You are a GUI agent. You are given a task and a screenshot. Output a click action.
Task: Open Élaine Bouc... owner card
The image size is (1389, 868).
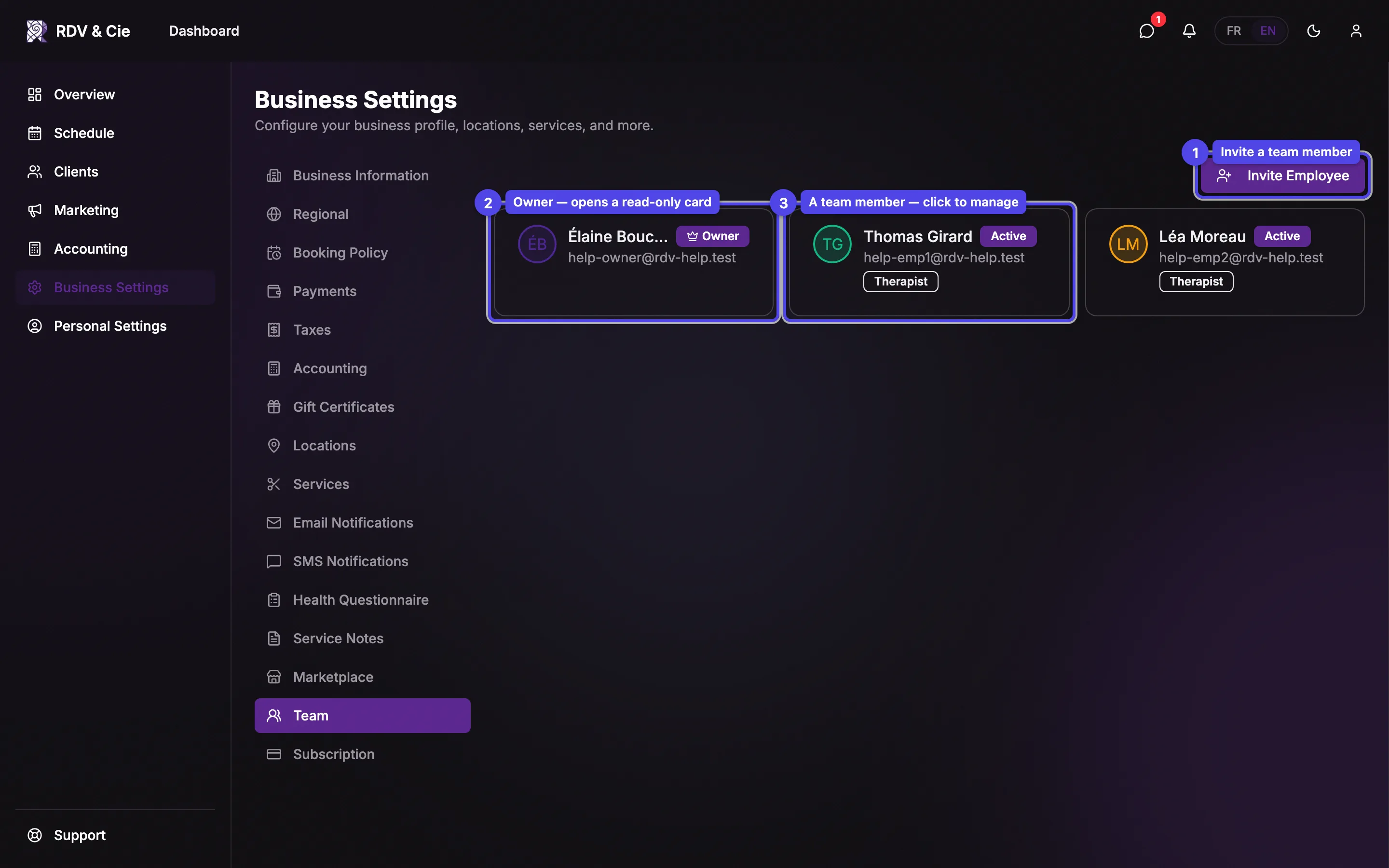634,262
